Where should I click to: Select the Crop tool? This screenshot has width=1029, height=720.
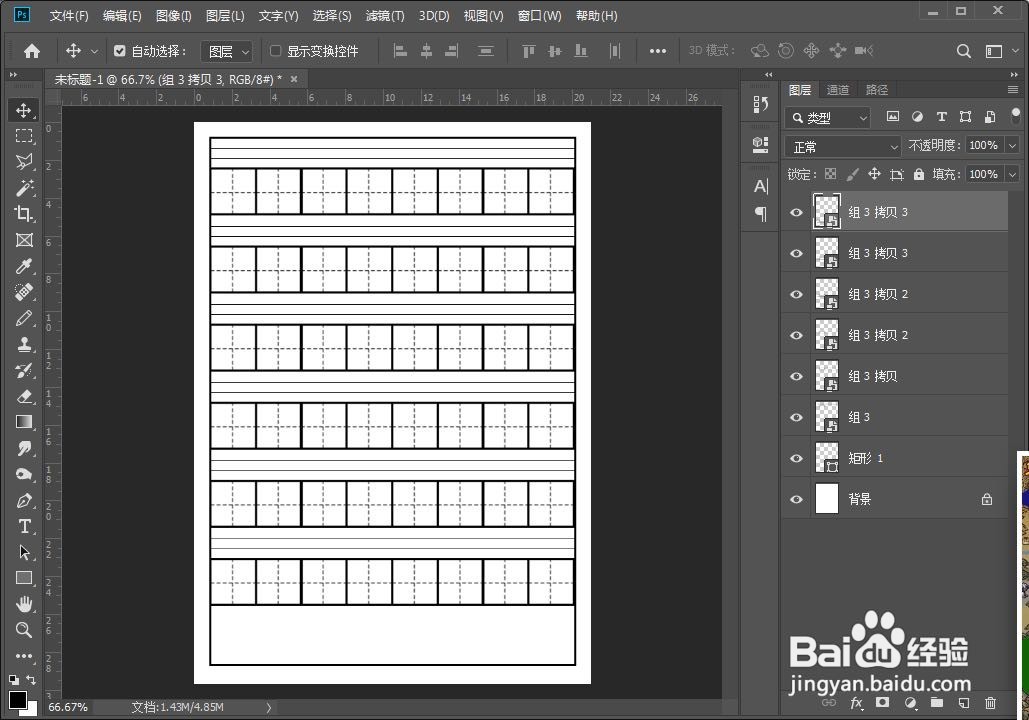tap(24, 213)
